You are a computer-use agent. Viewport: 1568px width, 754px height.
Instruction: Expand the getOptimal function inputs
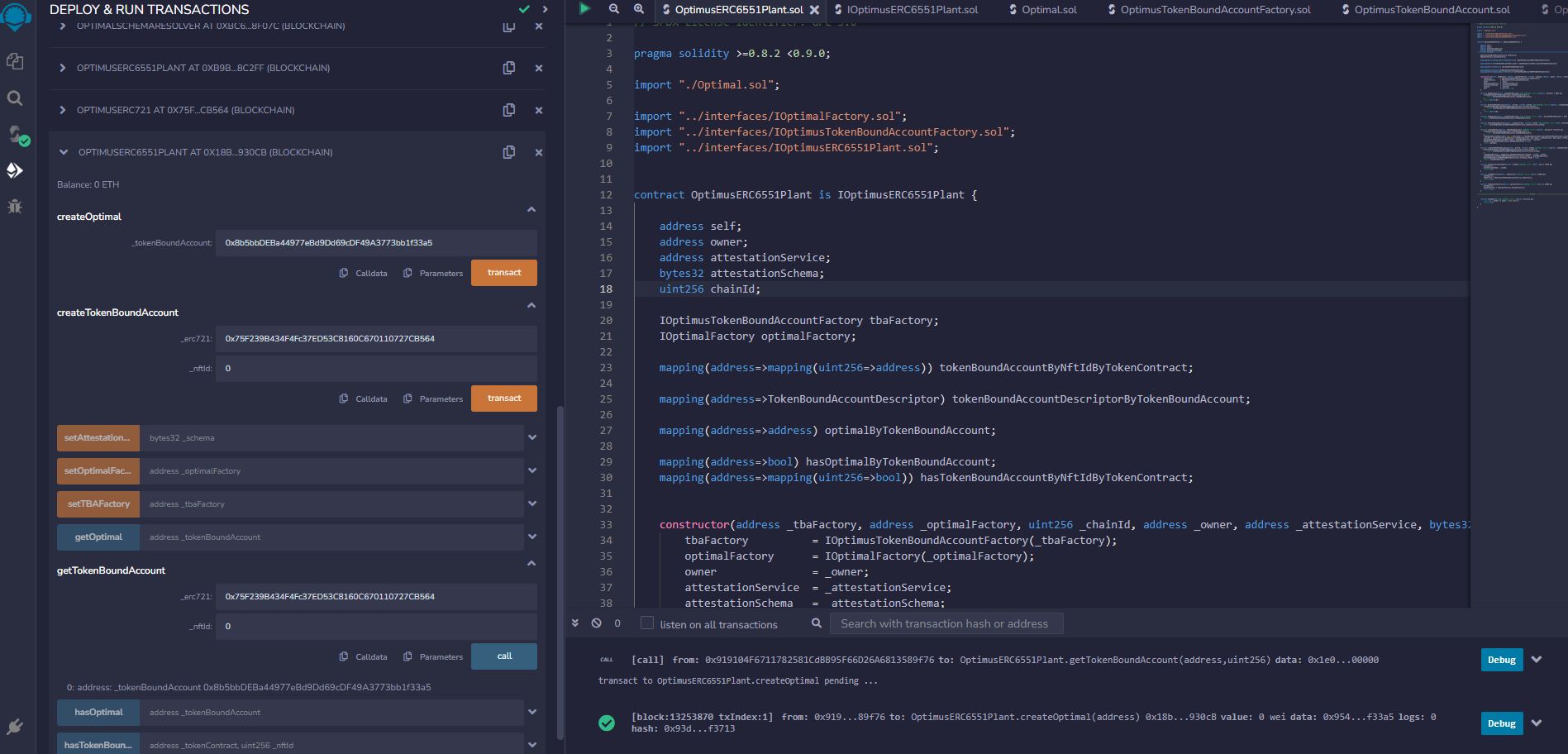pyautogui.click(x=532, y=537)
